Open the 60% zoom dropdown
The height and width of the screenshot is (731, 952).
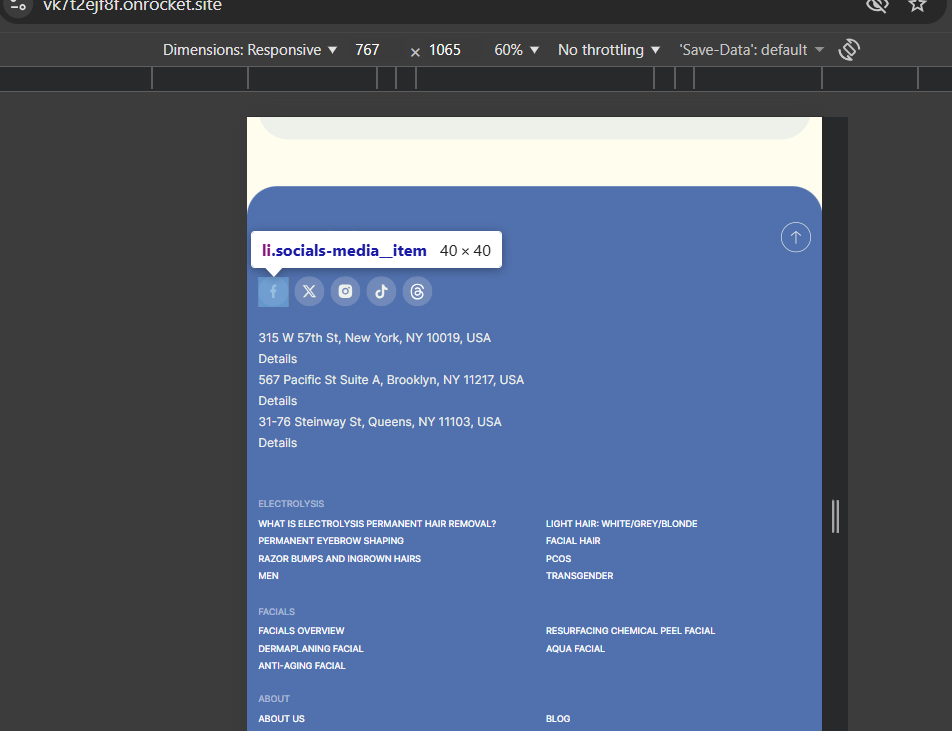(516, 50)
